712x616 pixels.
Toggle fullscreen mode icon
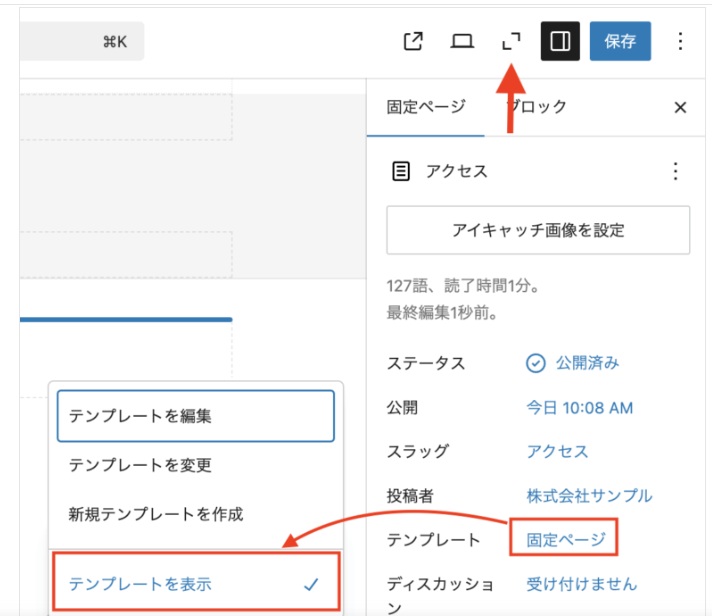click(x=511, y=41)
